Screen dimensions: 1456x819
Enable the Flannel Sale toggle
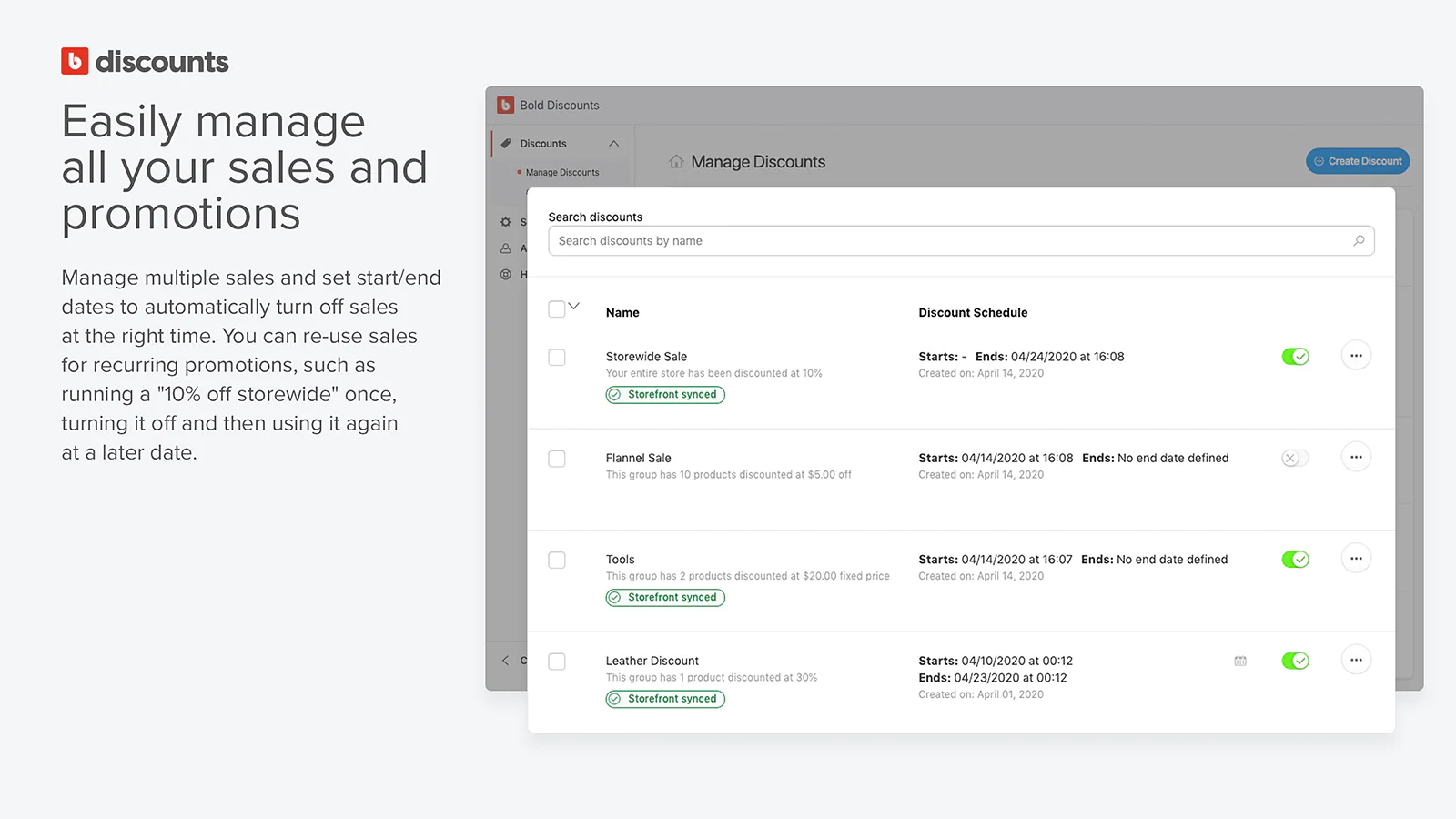click(1295, 459)
